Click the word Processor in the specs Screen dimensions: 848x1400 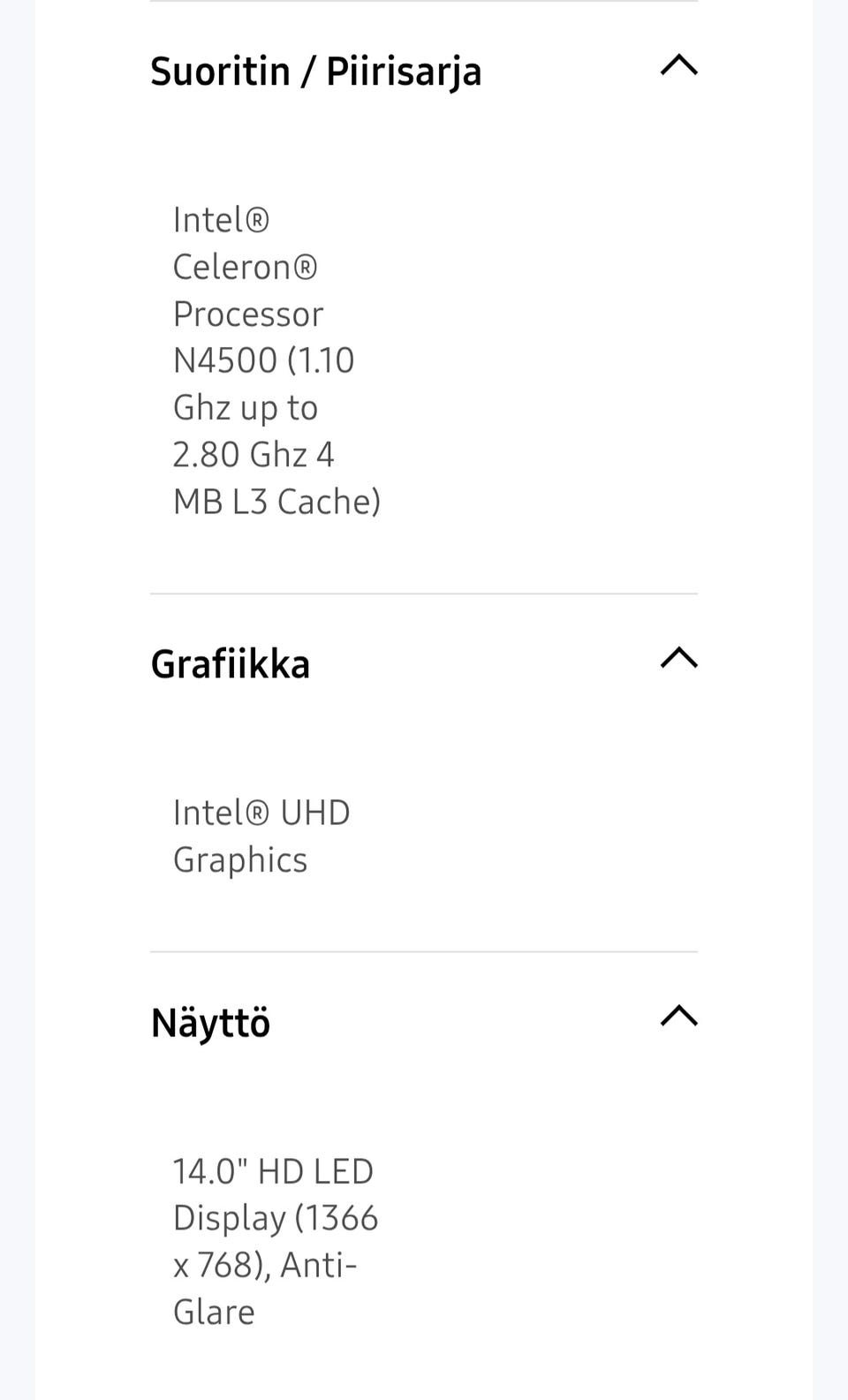point(248,314)
